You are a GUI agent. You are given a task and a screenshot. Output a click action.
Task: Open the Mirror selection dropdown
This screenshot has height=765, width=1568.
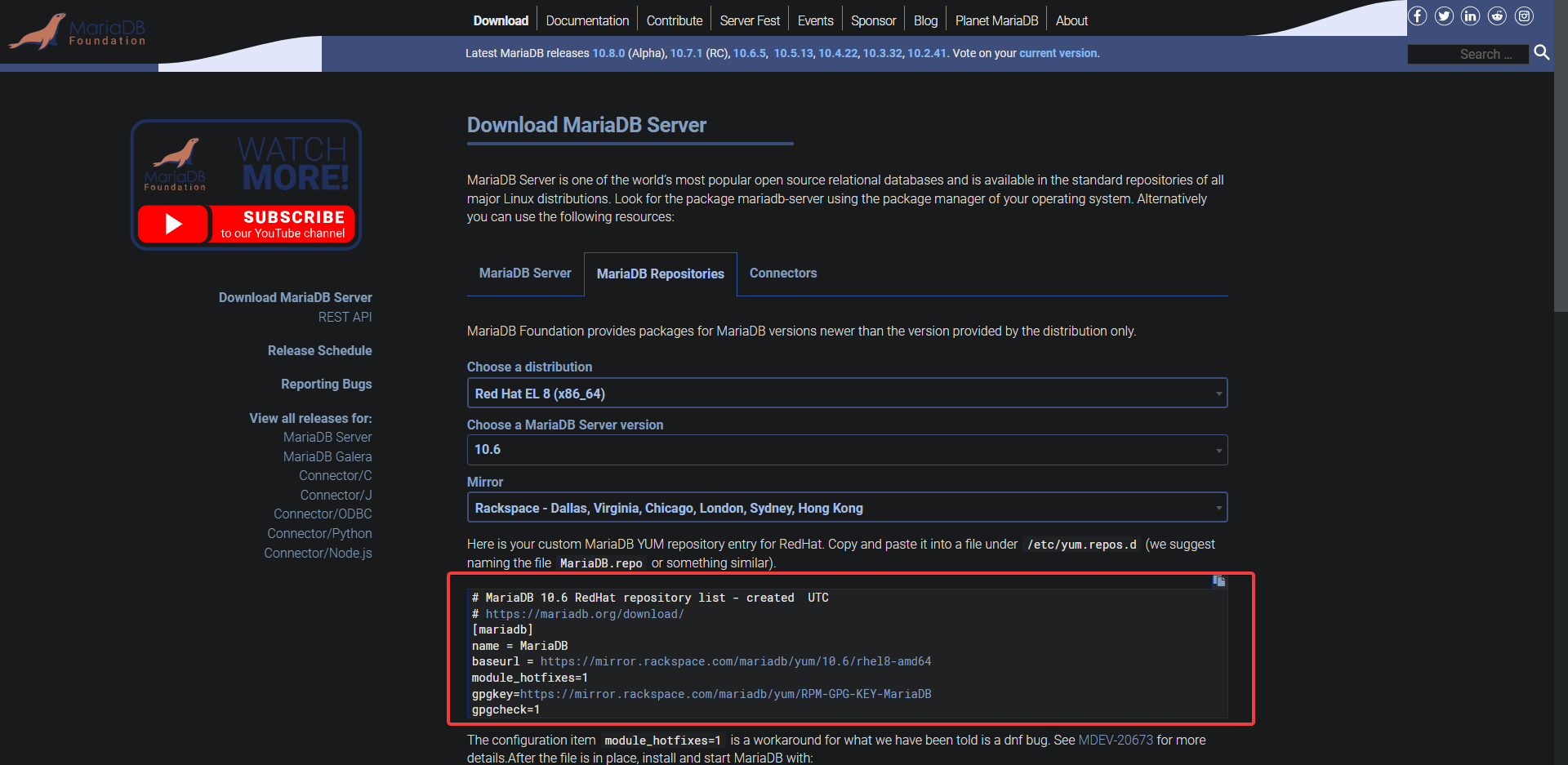pyautogui.click(x=847, y=507)
